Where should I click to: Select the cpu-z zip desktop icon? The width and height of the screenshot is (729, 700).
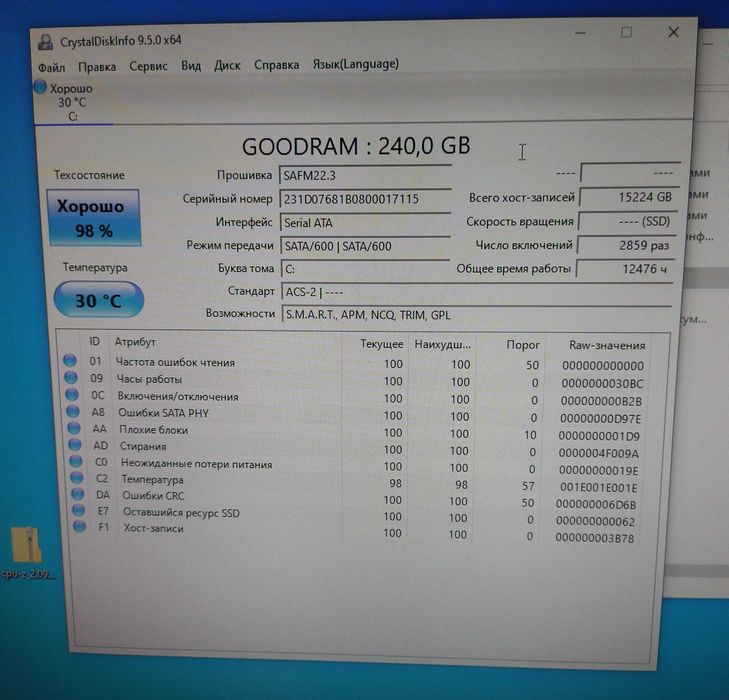click(27, 553)
